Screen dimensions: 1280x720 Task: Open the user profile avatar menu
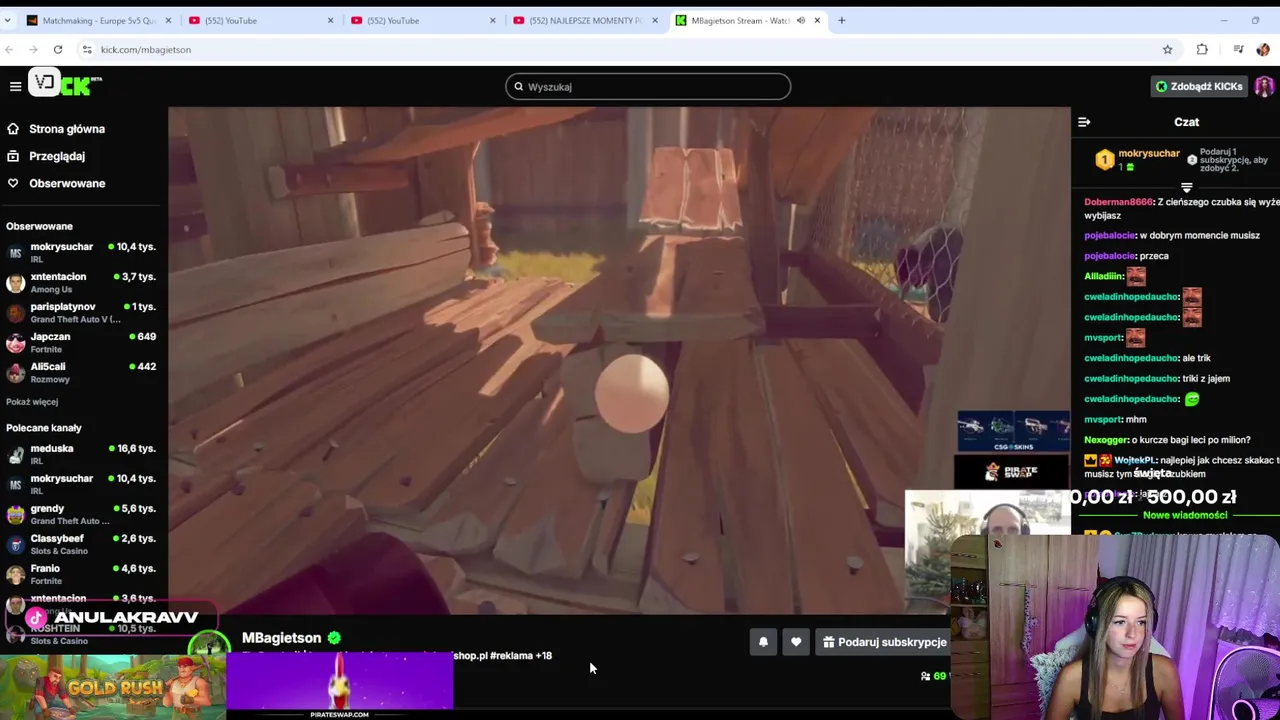click(x=1264, y=86)
